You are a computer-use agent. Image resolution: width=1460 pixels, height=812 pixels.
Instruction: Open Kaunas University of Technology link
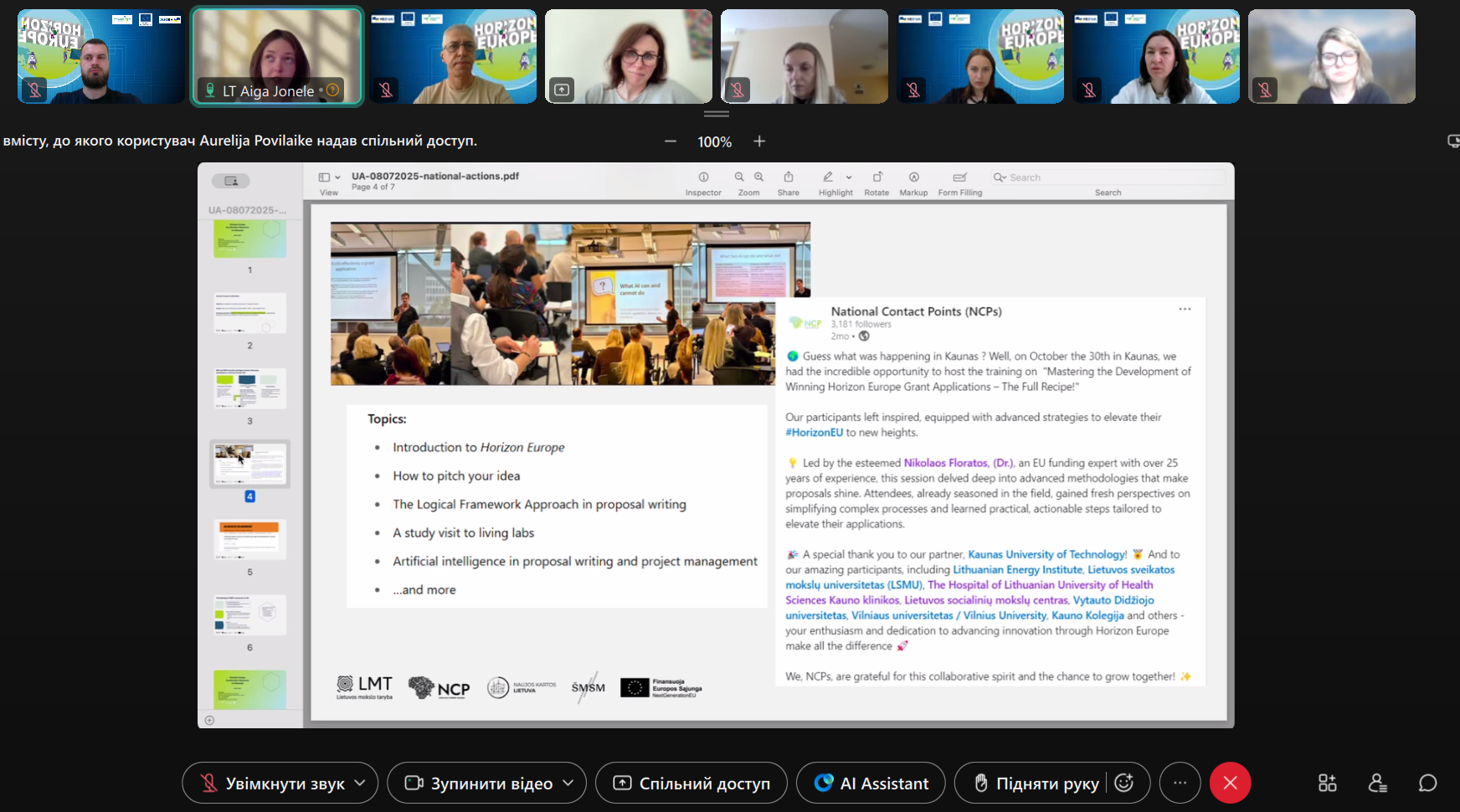tap(1047, 554)
